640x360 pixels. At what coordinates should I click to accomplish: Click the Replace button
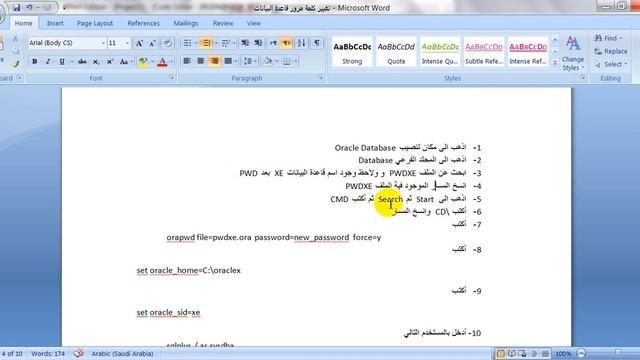(x=611, y=51)
